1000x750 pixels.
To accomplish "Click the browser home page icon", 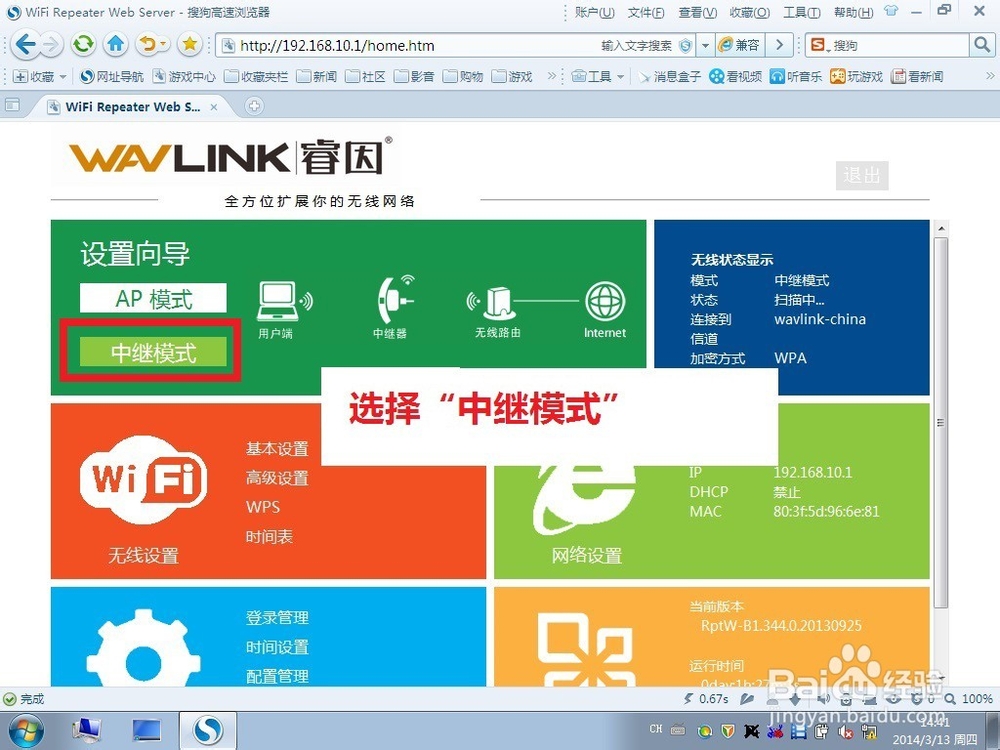I will 115,44.
